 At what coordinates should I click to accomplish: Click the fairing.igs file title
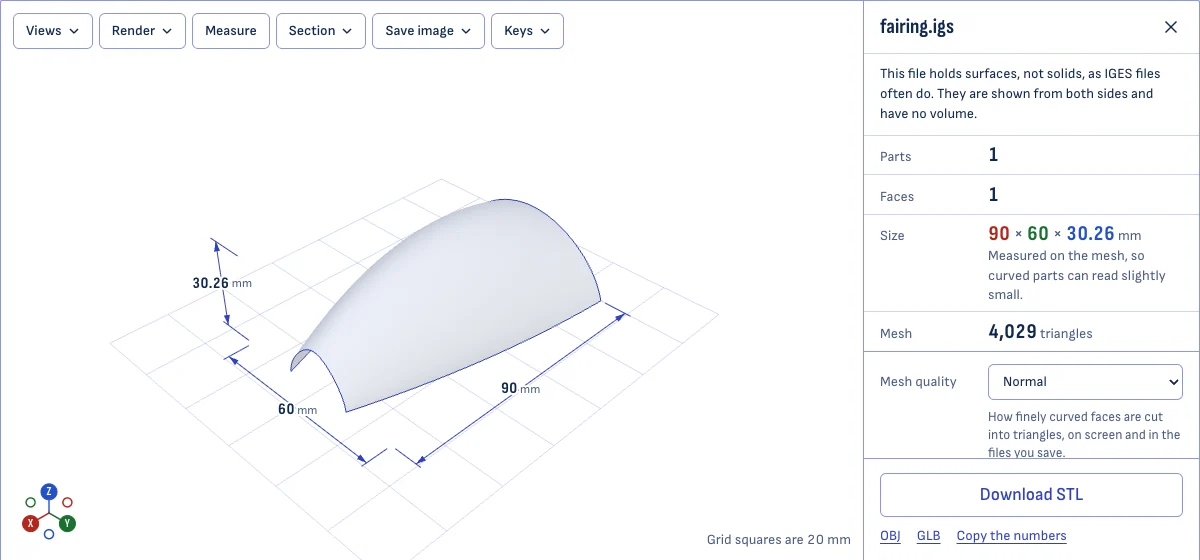click(917, 27)
